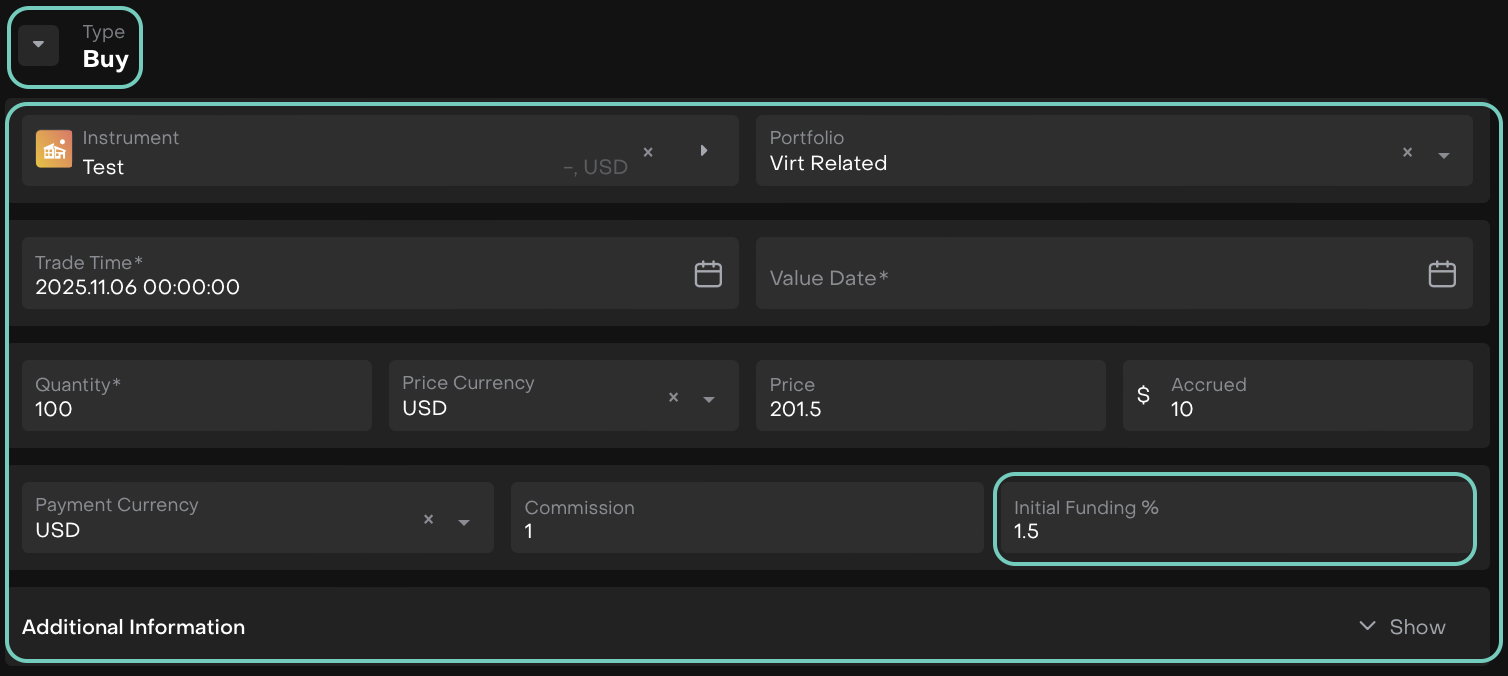Expand the Price Currency dropdown
The image size is (1508, 676).
[x=709, y=399]
